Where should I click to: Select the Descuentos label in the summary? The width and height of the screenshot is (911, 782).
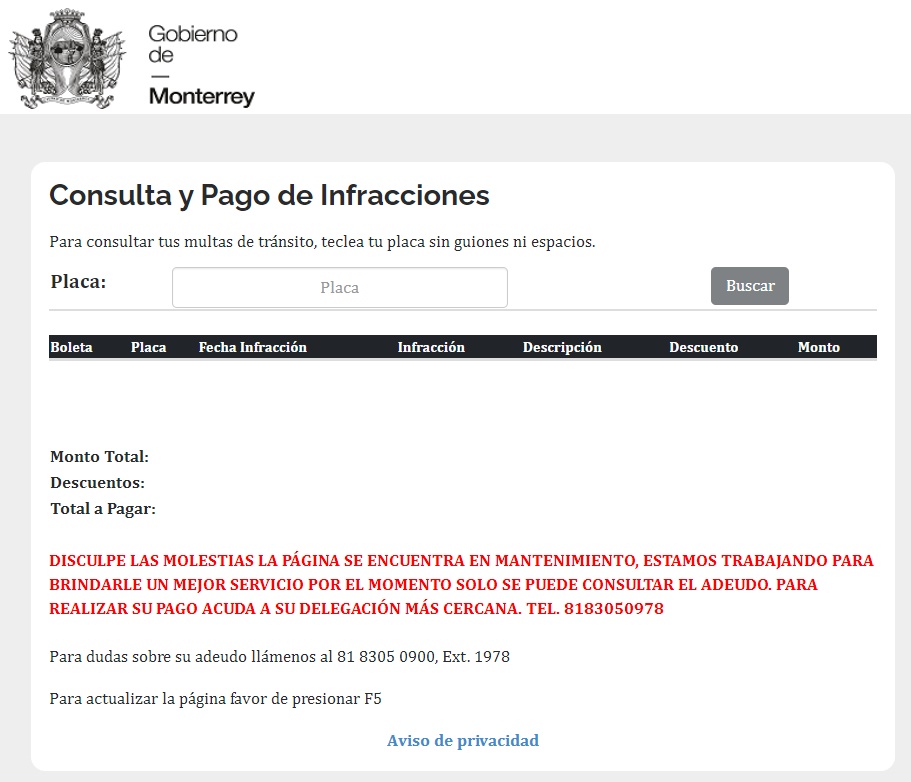coord(97,483)
